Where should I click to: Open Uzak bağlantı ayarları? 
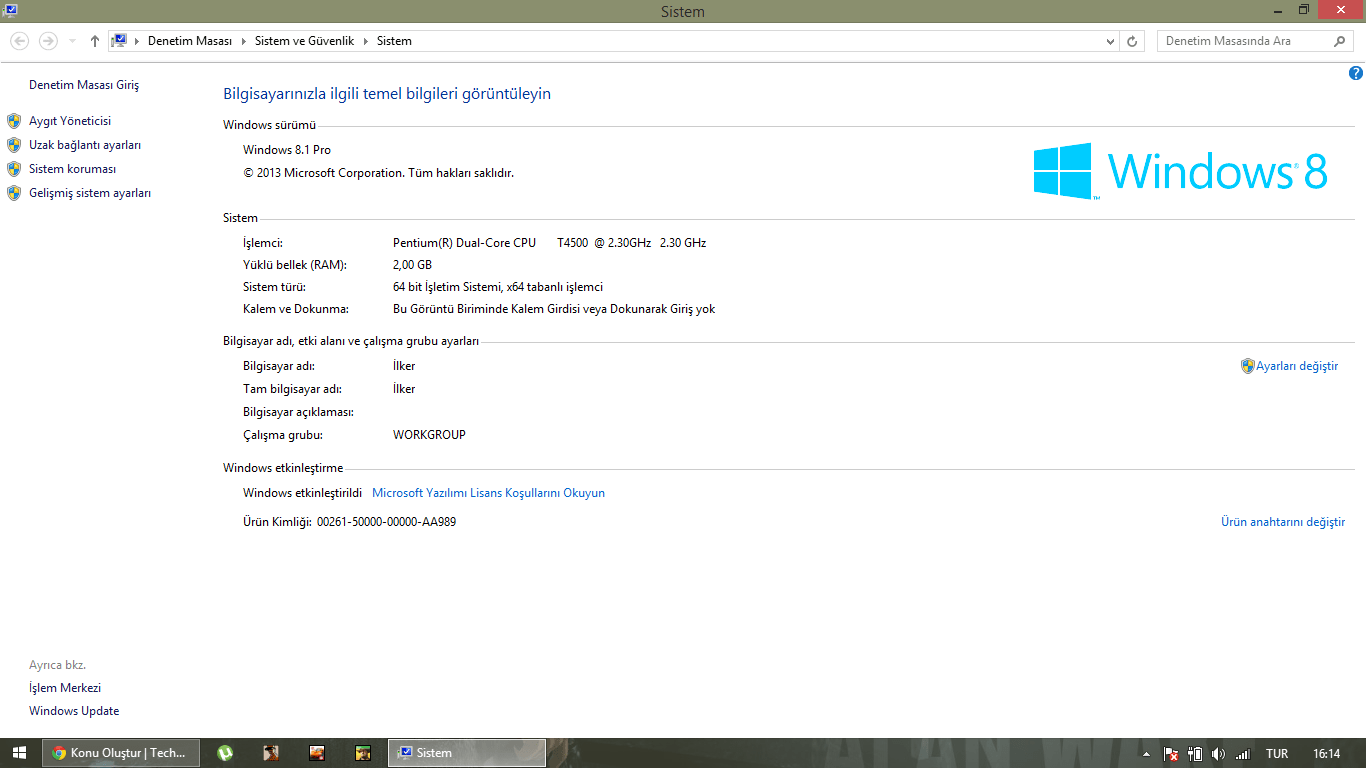pyautogui.click(x=85, y=145)
